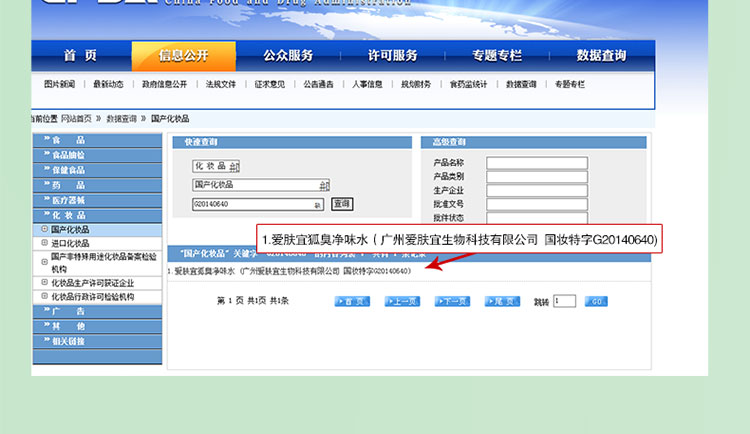Viewport: 750px width, 434px height.
Task: Click the 国产化妆品 current breadcrumb text
Action: pyautogui.click(x=170, y=119)
